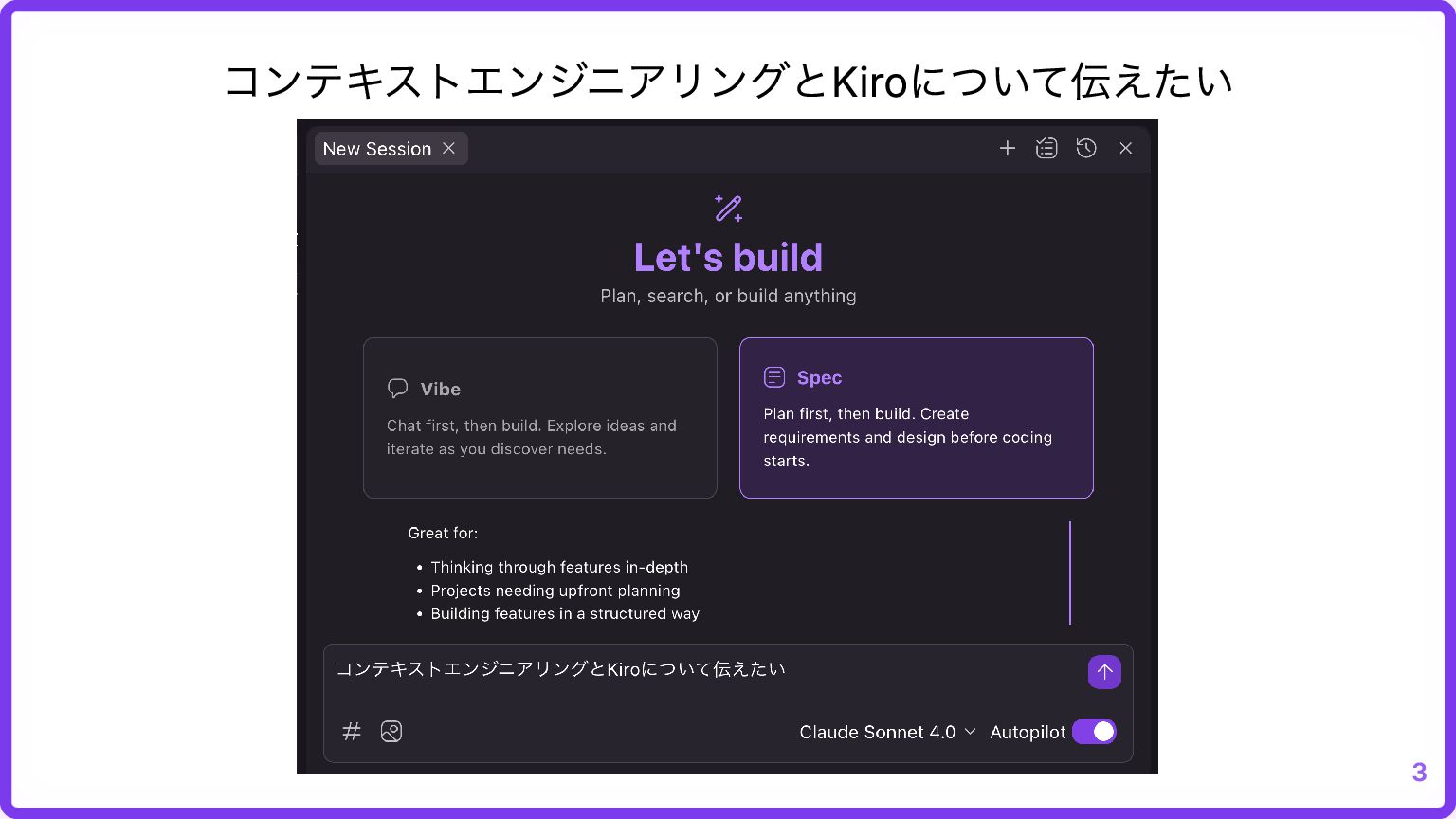1456x819 pixels.
Task: Add context with the hash icon
Action: (352, 732)
